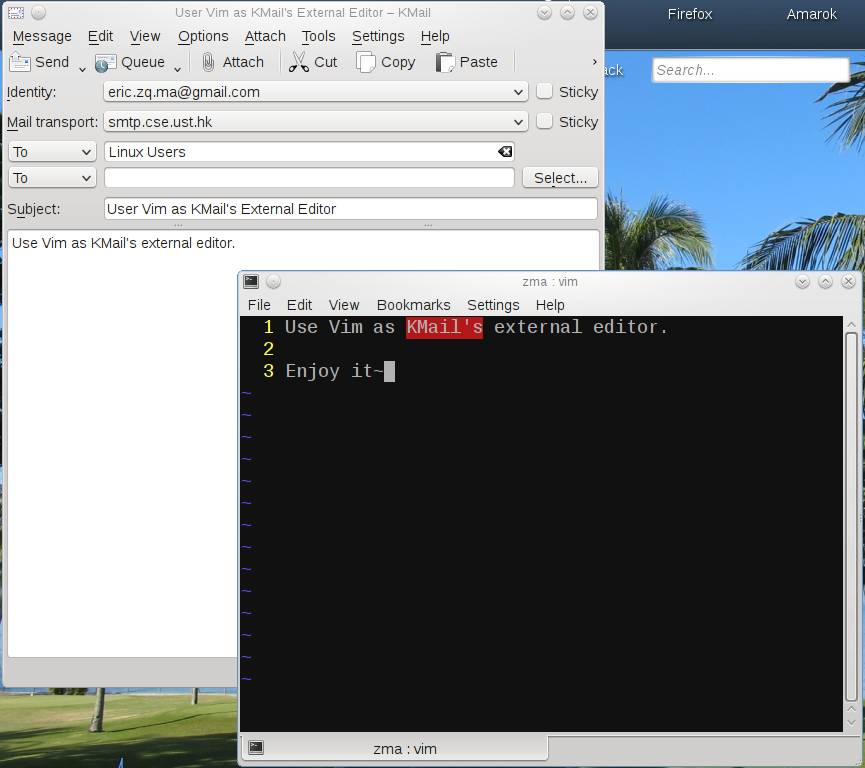Click terminal icon on zma : vim tab
This screenshot has width=865, height=768.
click(x=256, y=748)
